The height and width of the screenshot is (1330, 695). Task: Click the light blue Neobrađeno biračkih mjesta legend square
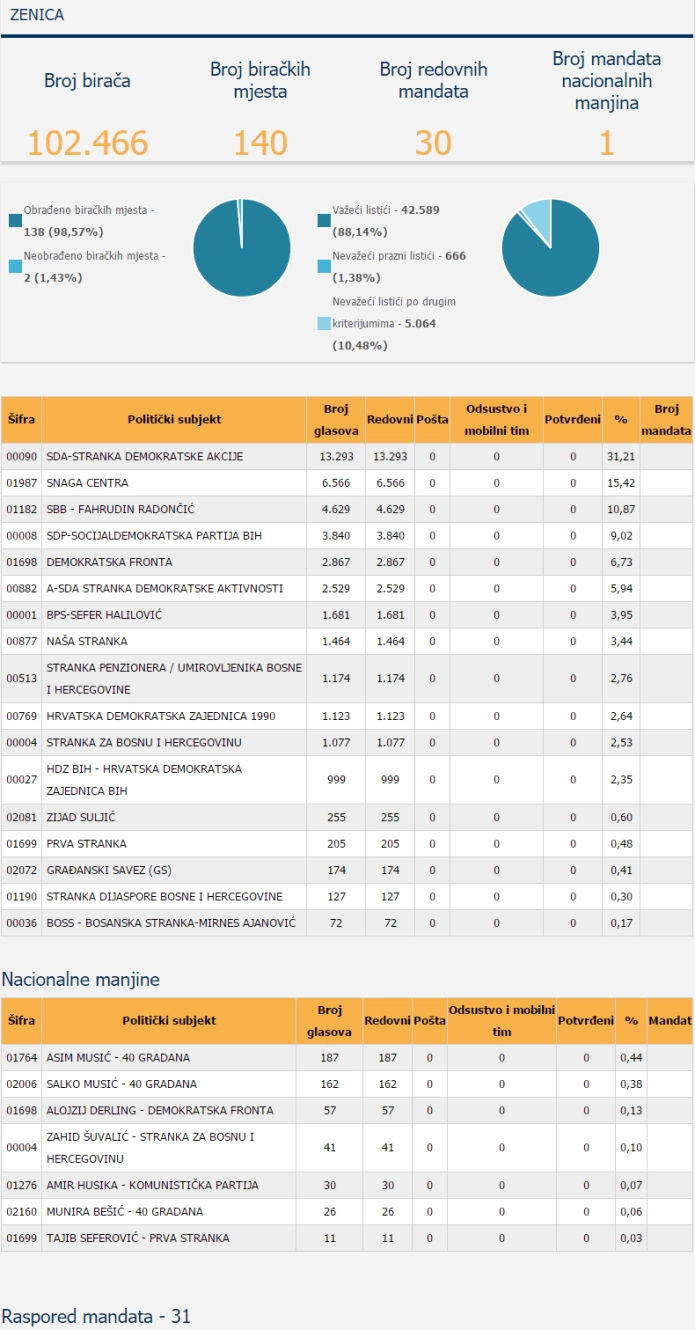15,267
